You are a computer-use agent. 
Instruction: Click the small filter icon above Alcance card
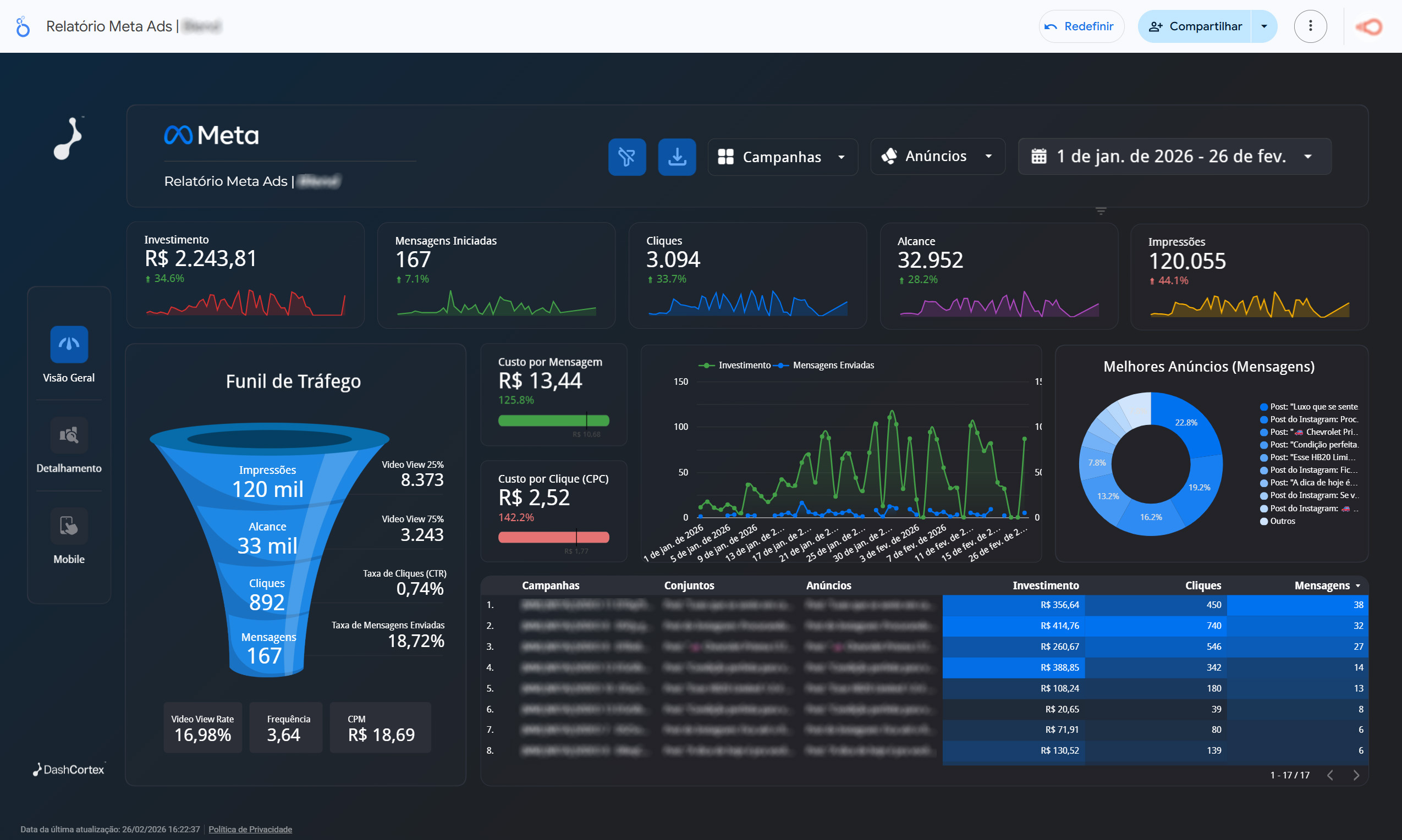1100,211
